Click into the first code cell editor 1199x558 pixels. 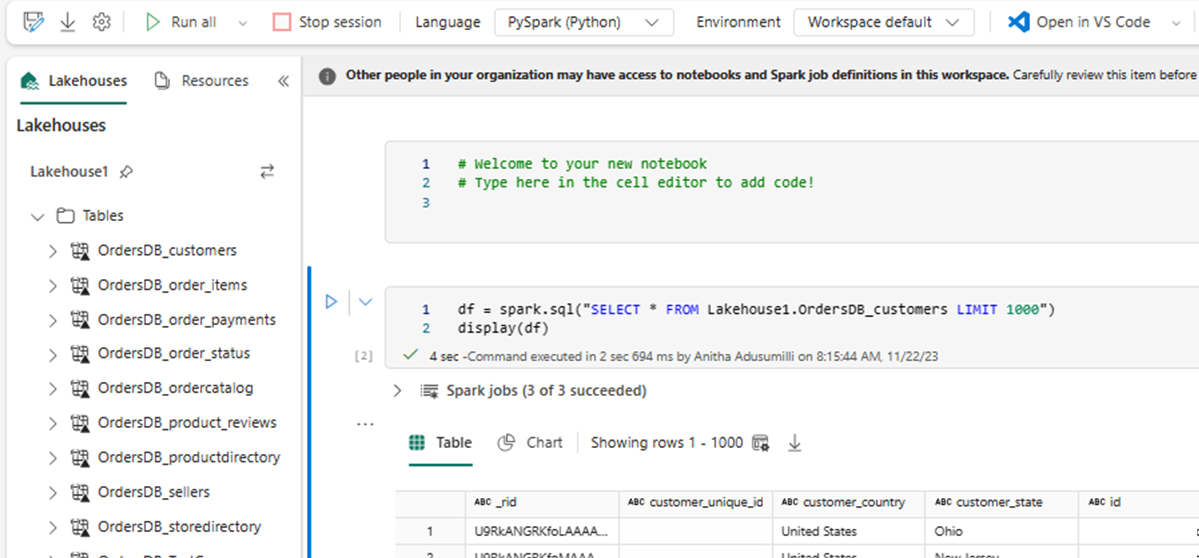(x=791, y=192)
